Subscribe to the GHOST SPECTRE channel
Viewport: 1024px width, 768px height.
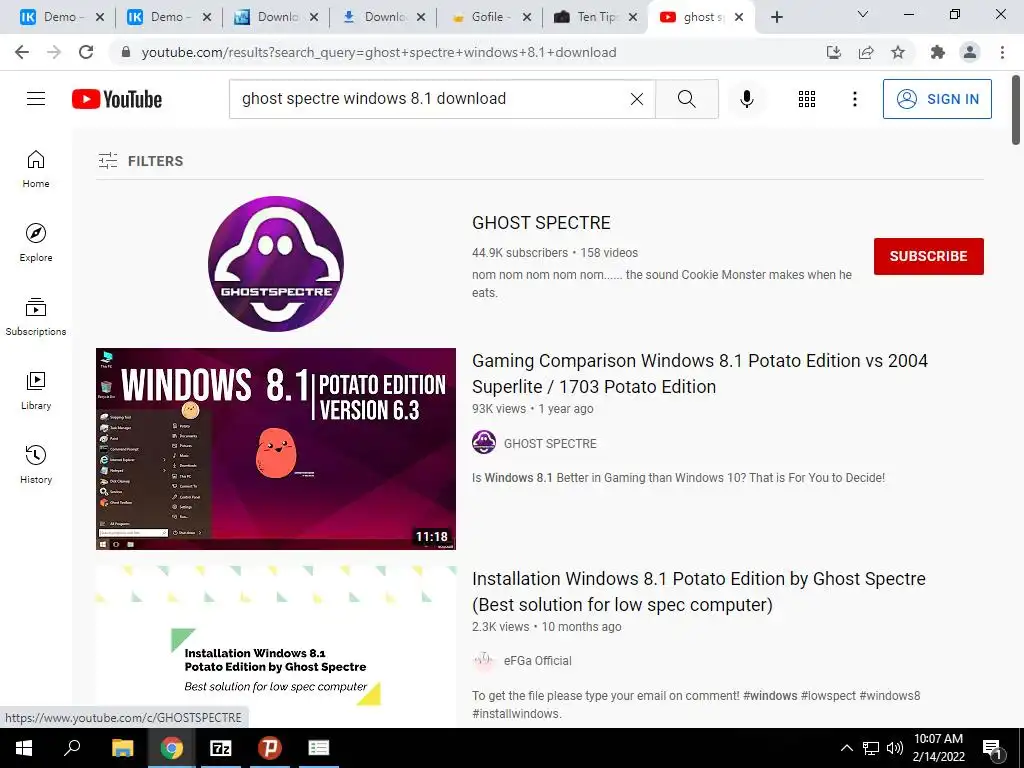929,256
